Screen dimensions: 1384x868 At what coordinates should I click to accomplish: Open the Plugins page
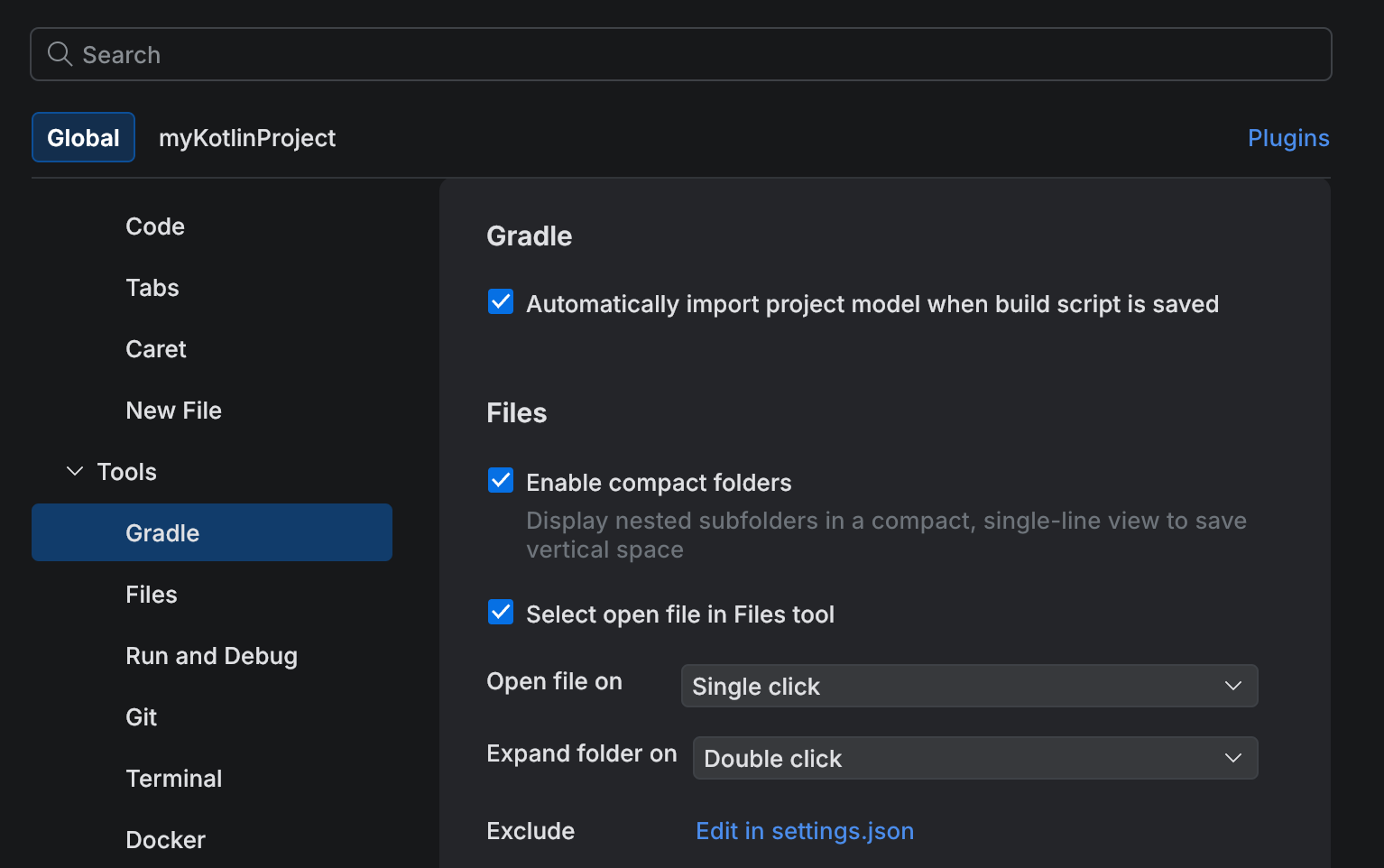1288,137
